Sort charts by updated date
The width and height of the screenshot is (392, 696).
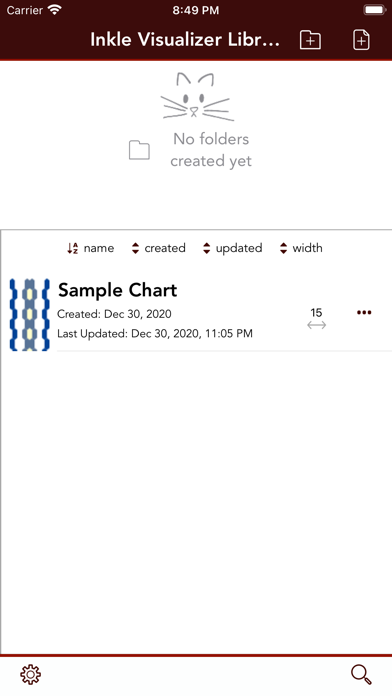232,248
